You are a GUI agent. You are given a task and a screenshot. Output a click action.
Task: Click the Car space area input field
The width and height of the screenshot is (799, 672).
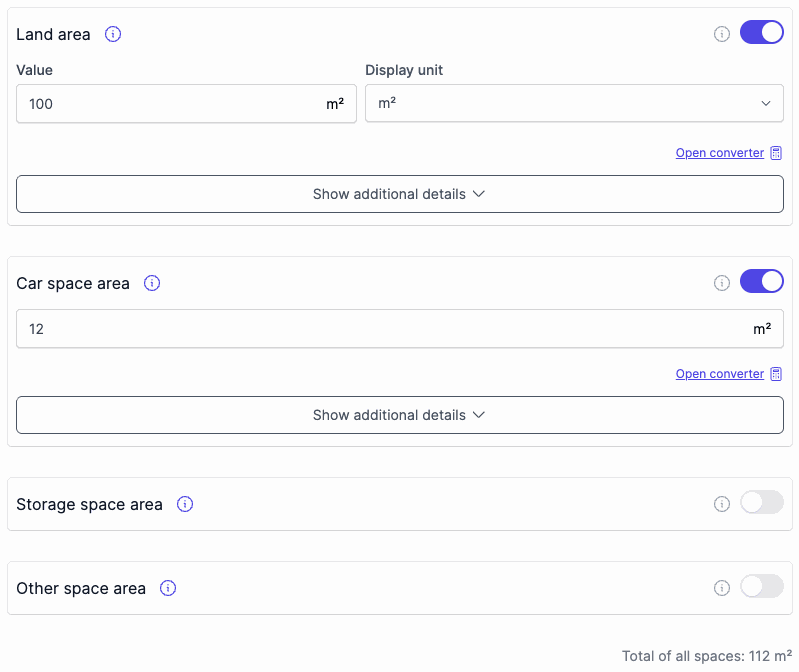click(x=400, y=329)
